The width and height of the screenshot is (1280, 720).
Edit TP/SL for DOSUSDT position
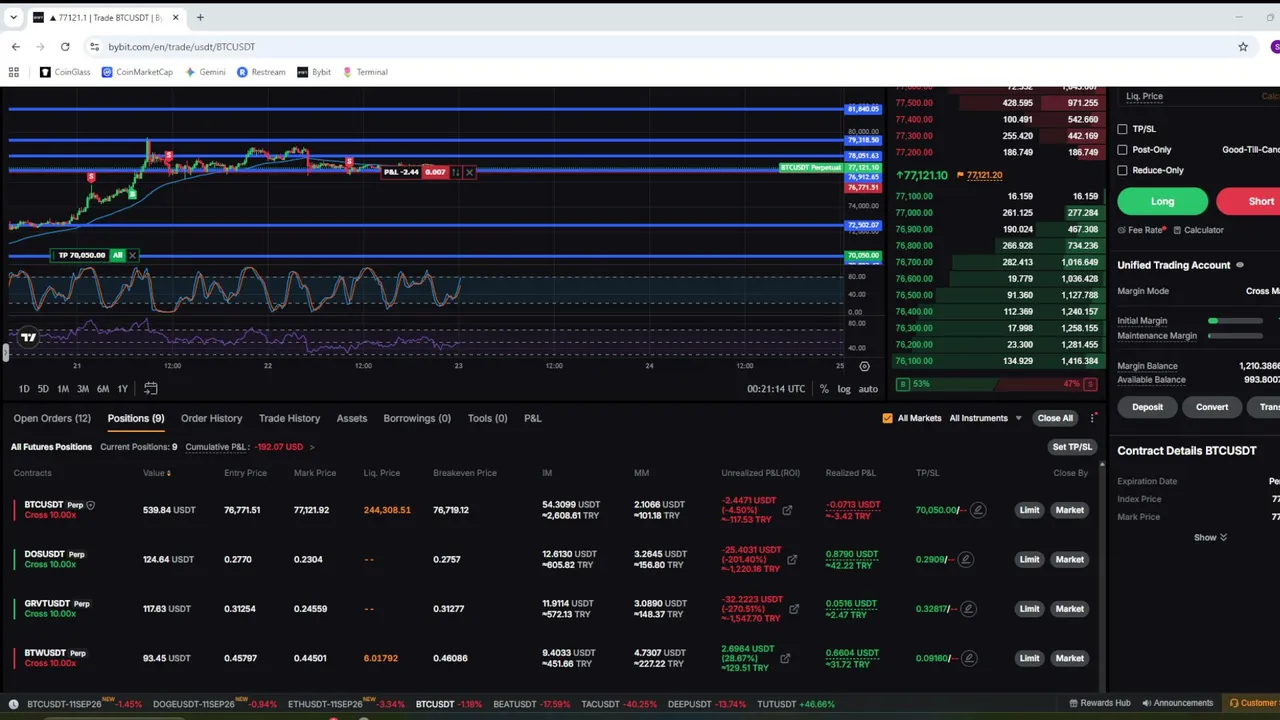point(965,559)
